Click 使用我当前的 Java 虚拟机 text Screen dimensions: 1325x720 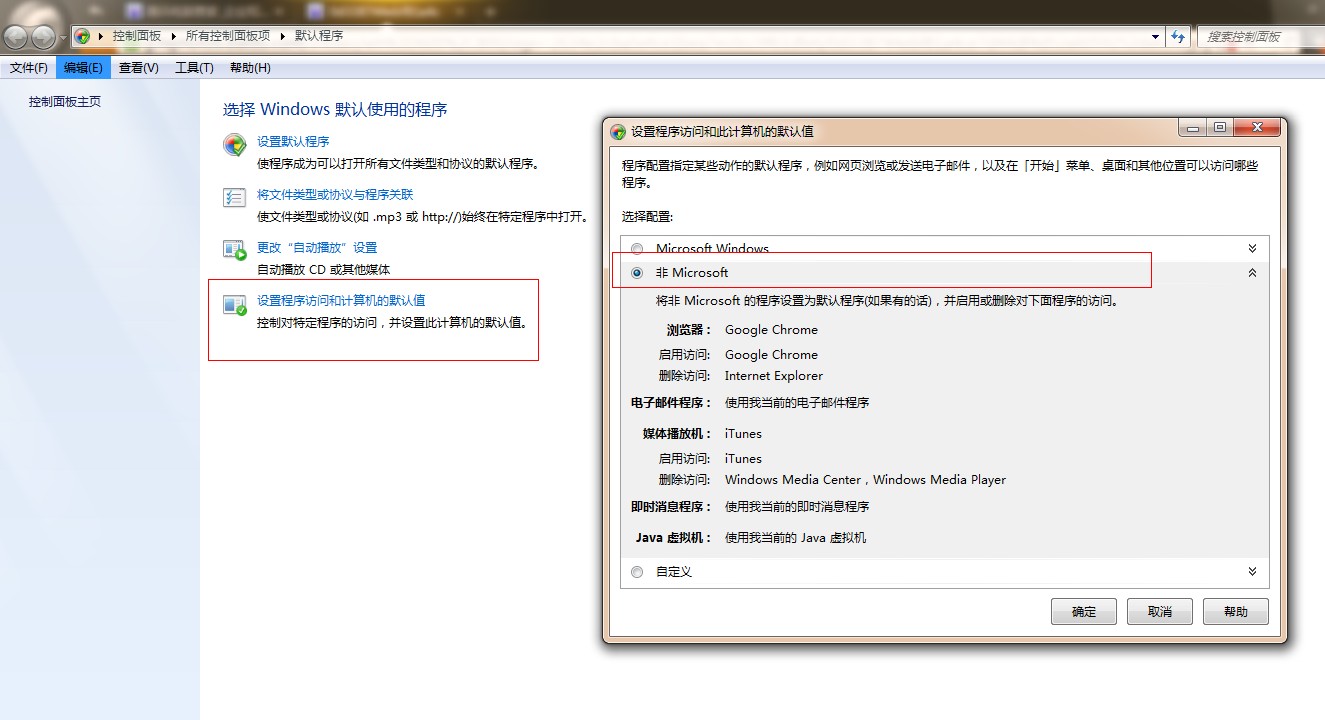tap(795, 538)
